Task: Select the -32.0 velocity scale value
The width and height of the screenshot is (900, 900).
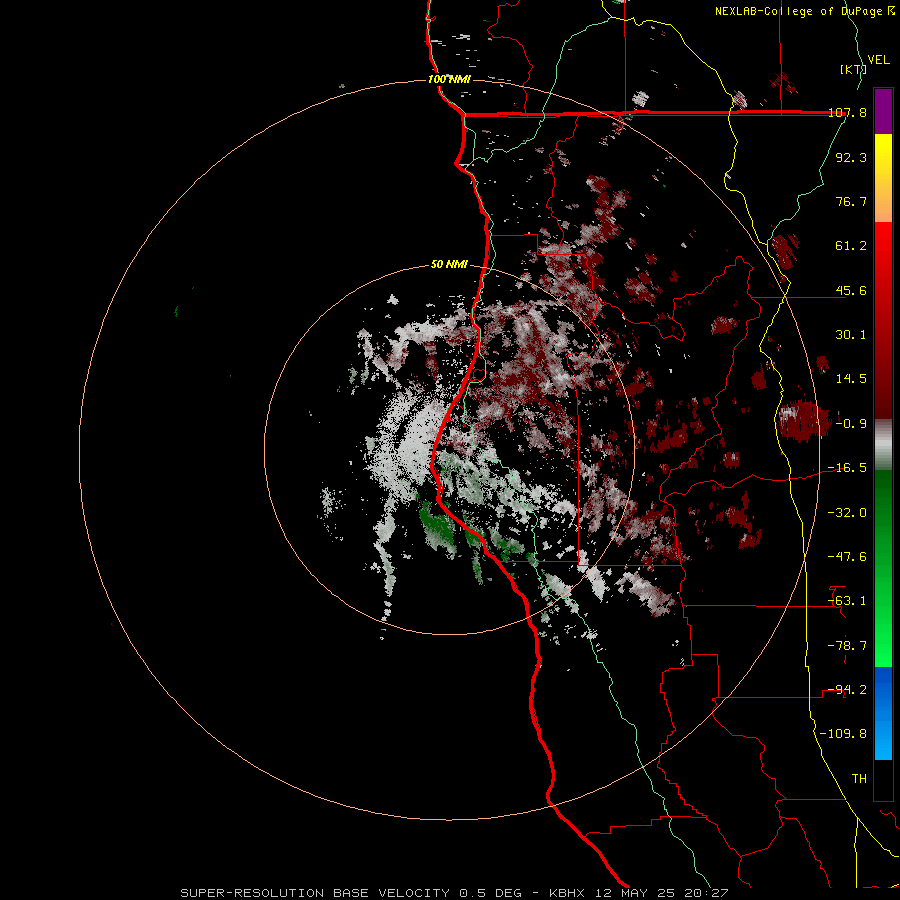Action: [x=847, y=513]
